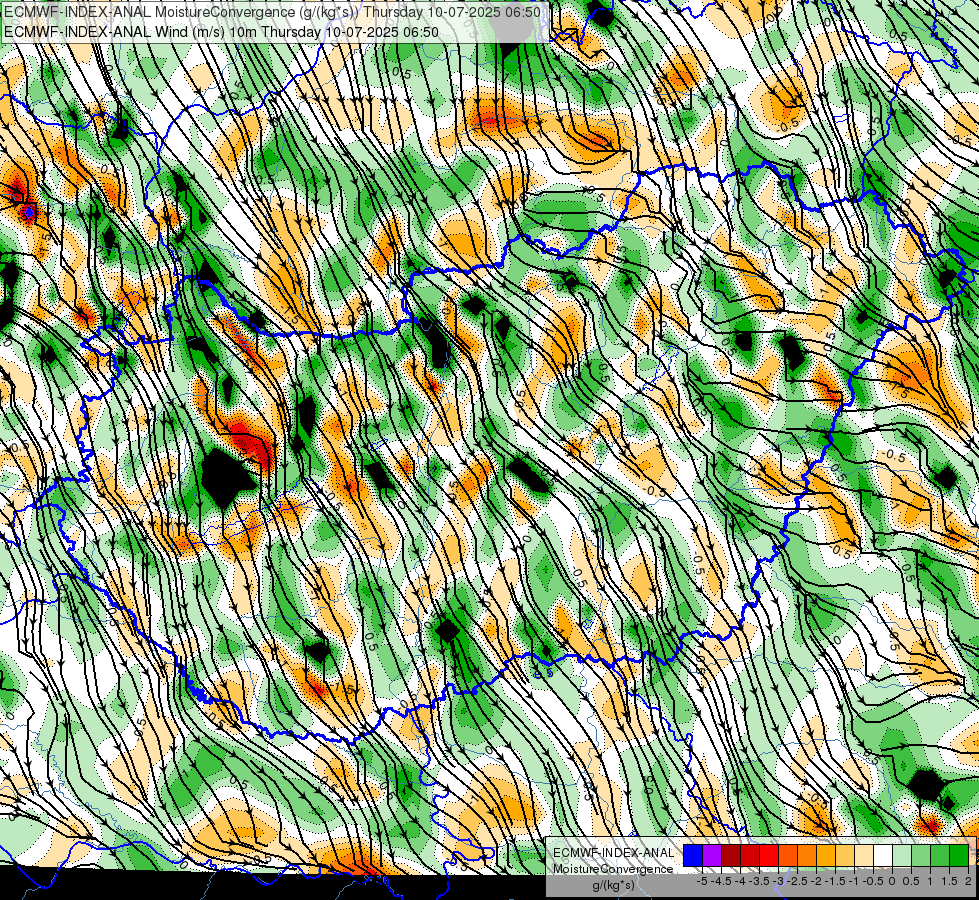Select the pale peach swatch between -1 and -0.5

(863, 855)
